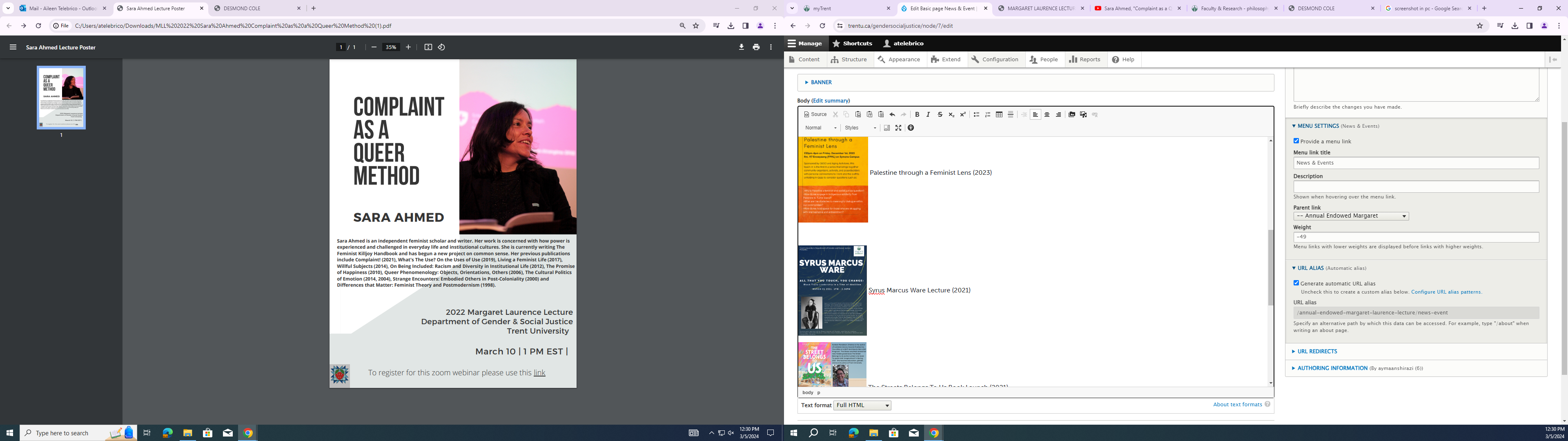This screenshot has width=1568, height=441.
Task: Toggle bold formatting in the editor
Action: pyautogui.click(x=917, y=114)
